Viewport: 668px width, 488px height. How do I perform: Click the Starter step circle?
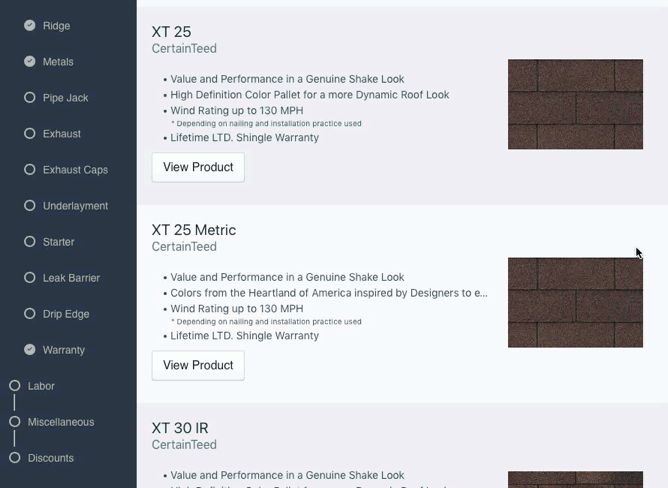coord(29,242)
